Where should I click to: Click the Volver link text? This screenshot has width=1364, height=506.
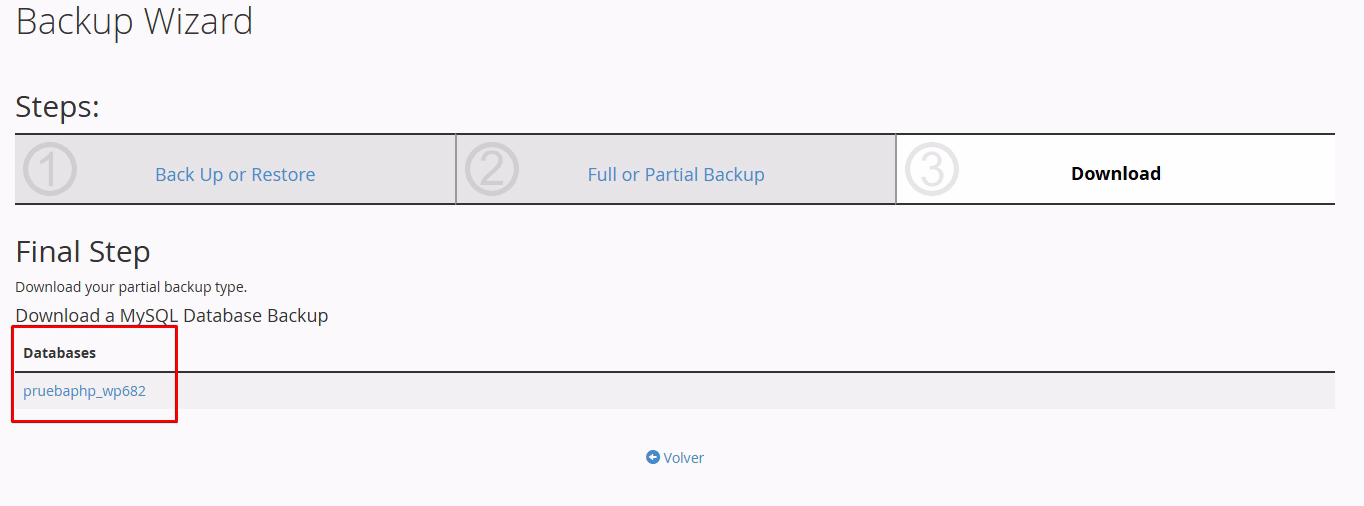pyautogui.click(x=684, y=458)
